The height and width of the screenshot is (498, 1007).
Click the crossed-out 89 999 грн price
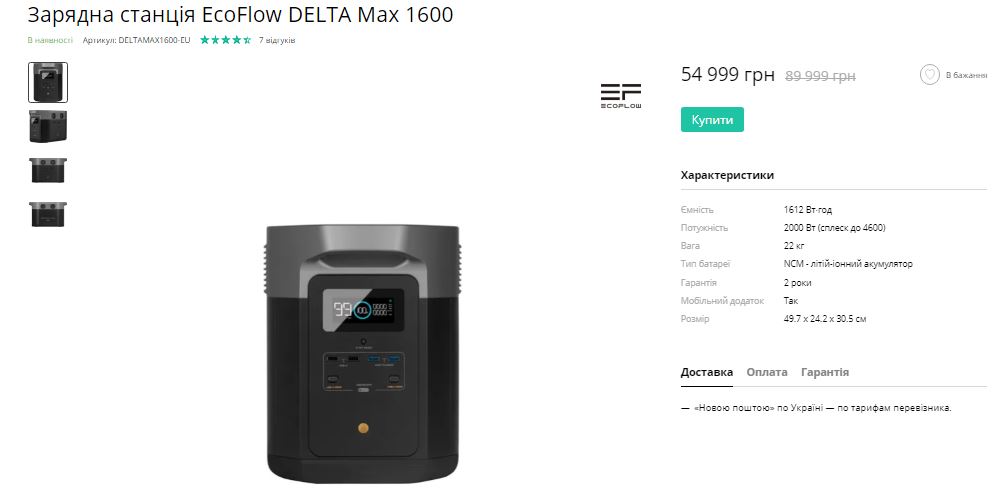[x=820, y=76]
